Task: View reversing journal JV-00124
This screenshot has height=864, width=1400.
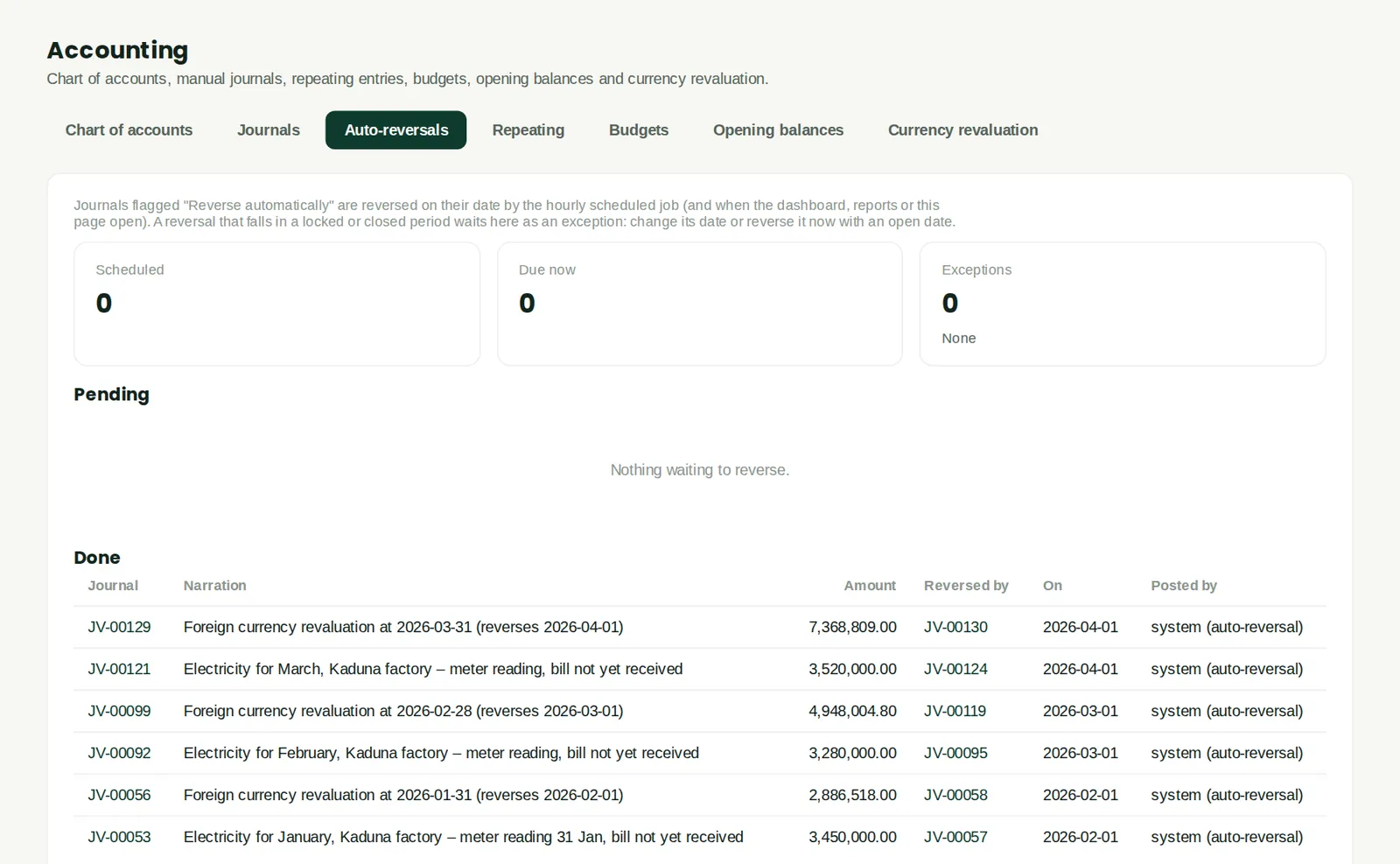Action: 955,670
